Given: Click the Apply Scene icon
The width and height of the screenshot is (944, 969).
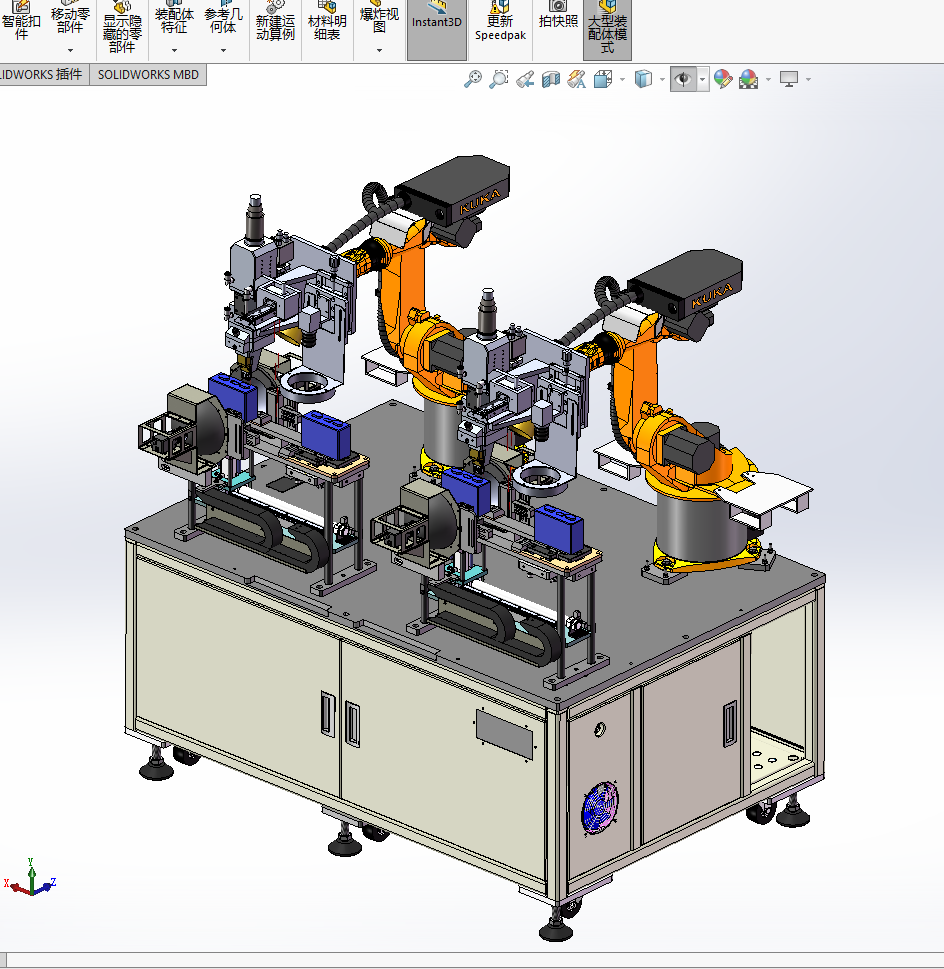Looking at the screenshot, I should click(x=749, y=79).
